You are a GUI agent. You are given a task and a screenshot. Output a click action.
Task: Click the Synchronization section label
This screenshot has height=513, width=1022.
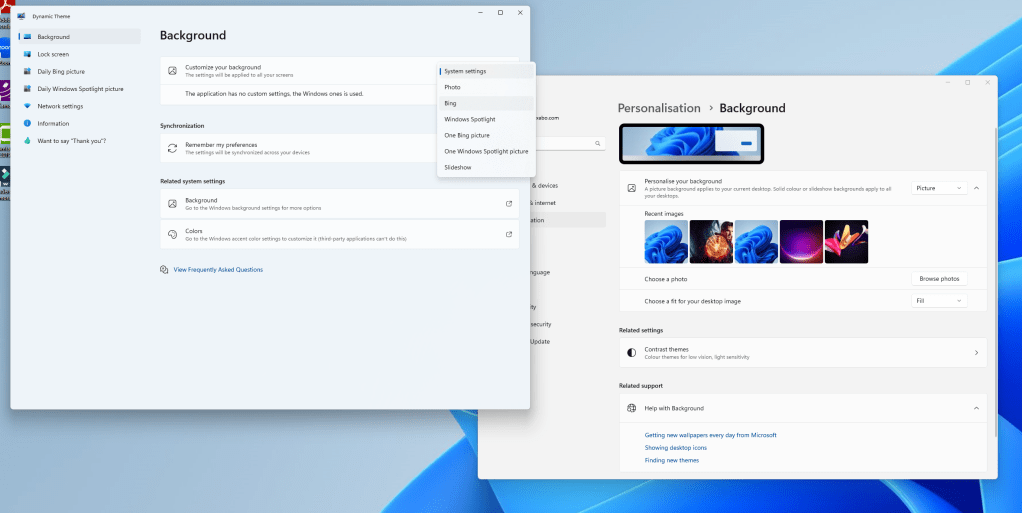182,126
